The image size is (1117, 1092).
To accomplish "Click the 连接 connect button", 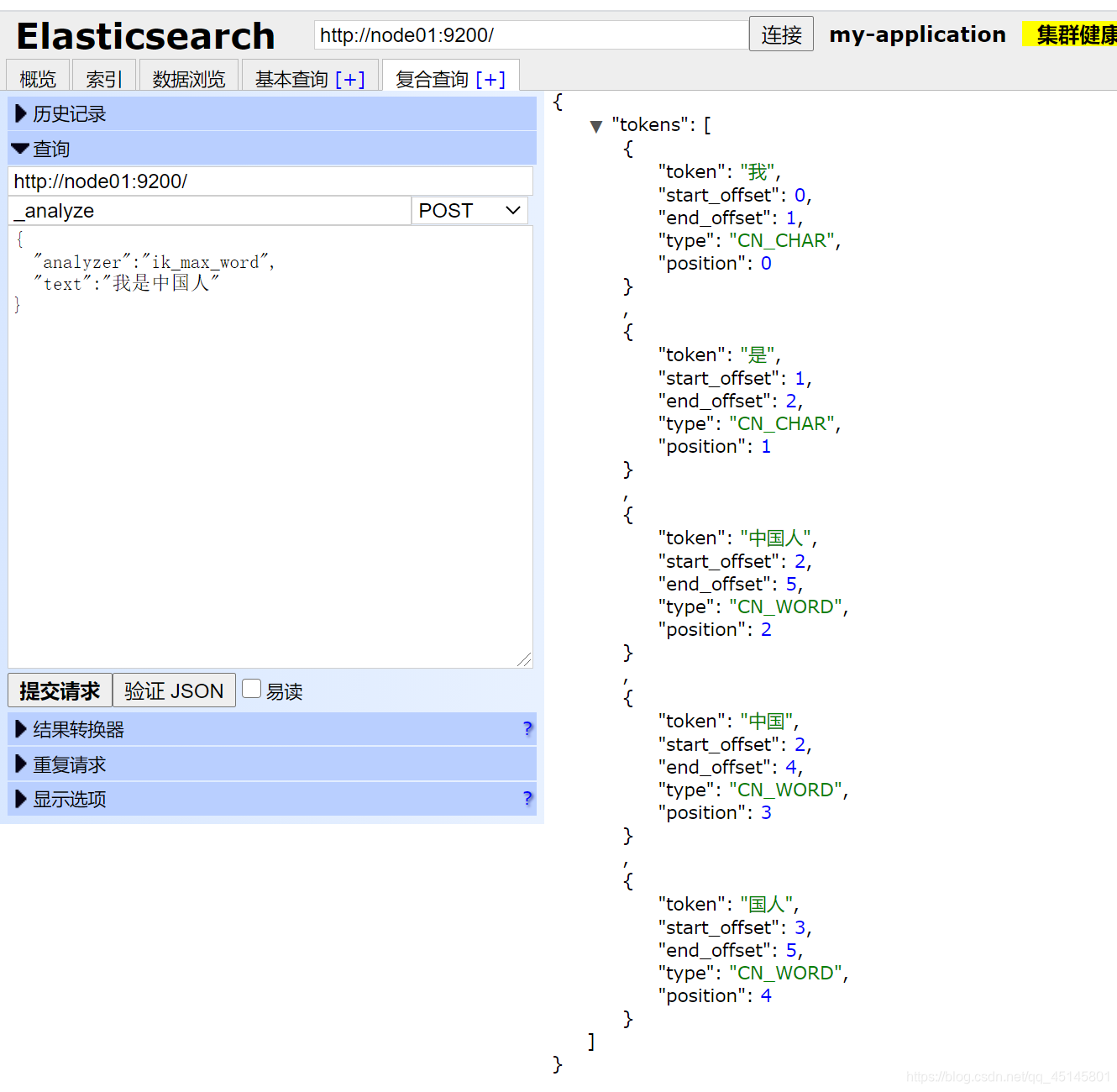I will [x=781, y=34].
